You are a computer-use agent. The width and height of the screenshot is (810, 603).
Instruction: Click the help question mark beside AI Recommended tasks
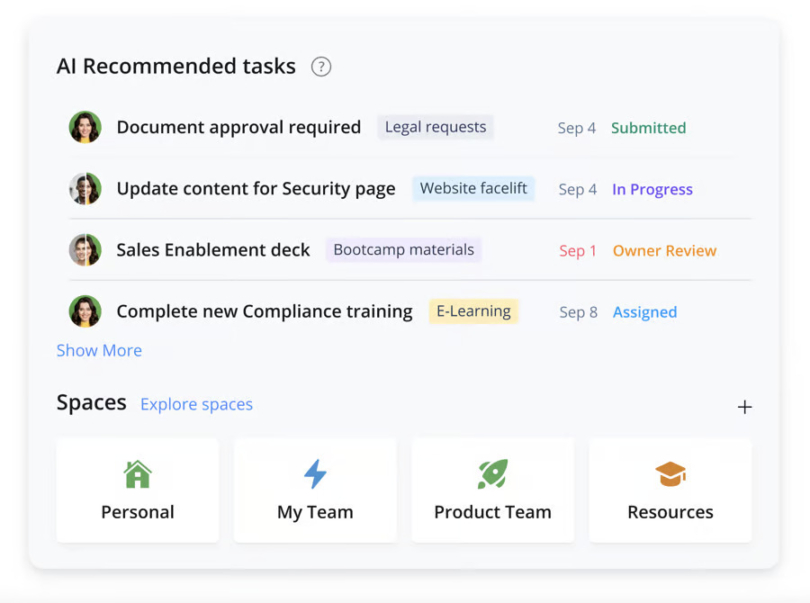click(x=321, y=66)
